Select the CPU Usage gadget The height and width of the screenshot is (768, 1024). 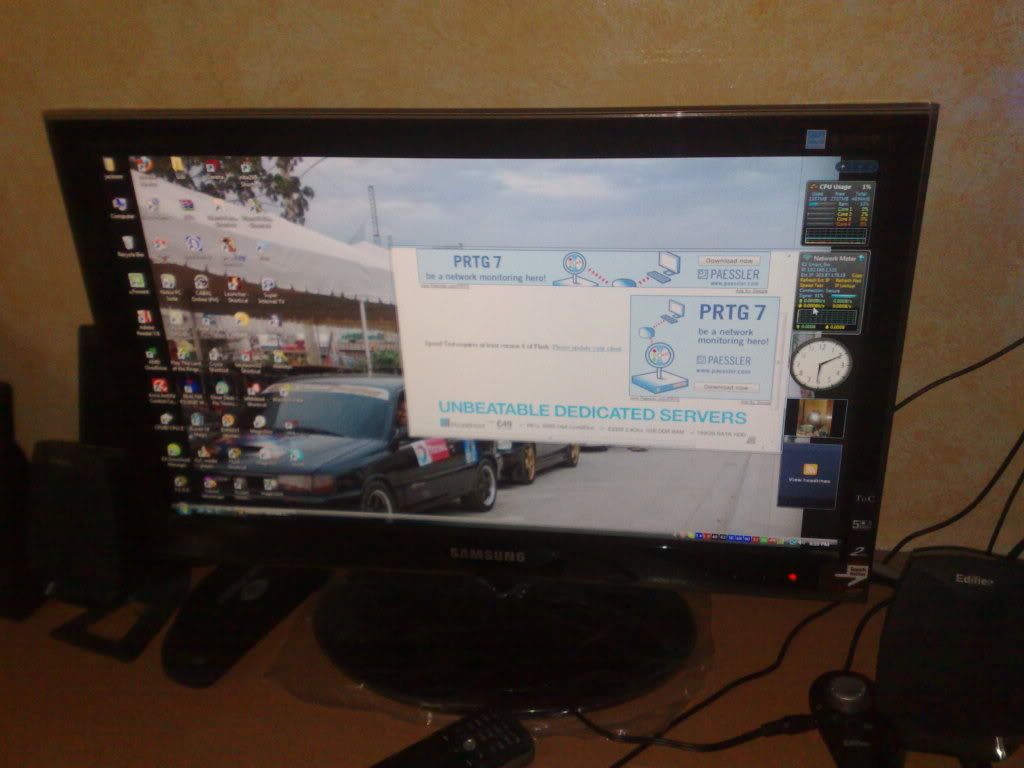[837, 187]
